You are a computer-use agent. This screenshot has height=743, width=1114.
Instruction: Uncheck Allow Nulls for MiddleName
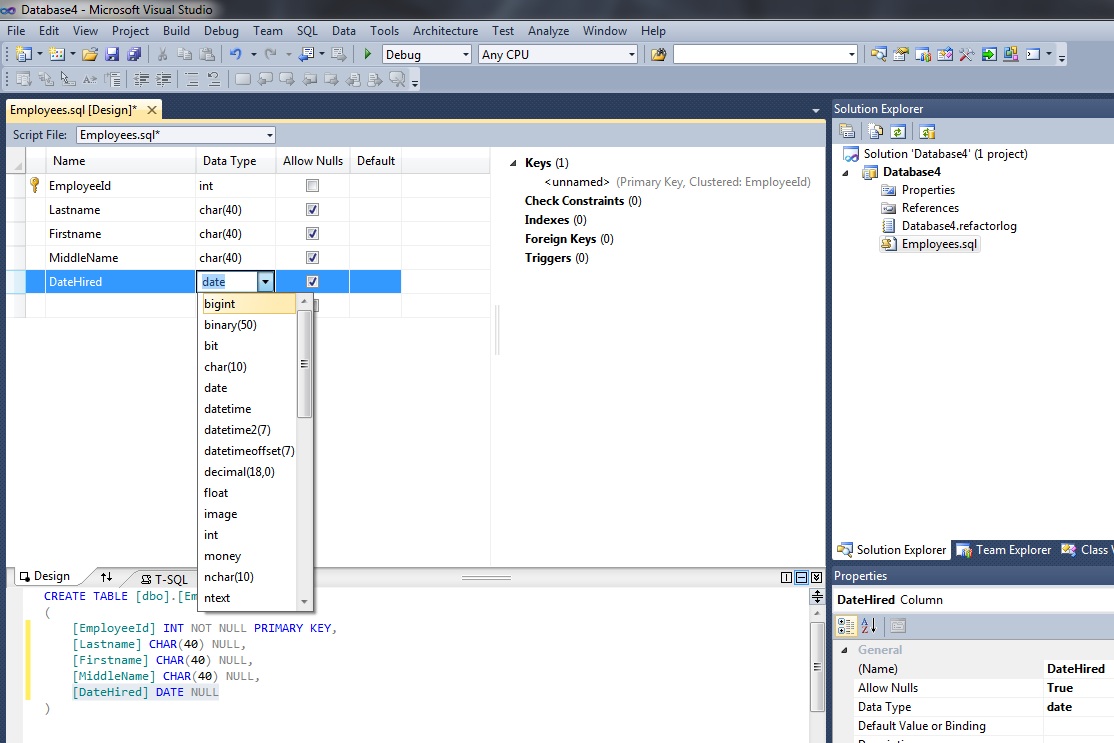click(312, 258)
